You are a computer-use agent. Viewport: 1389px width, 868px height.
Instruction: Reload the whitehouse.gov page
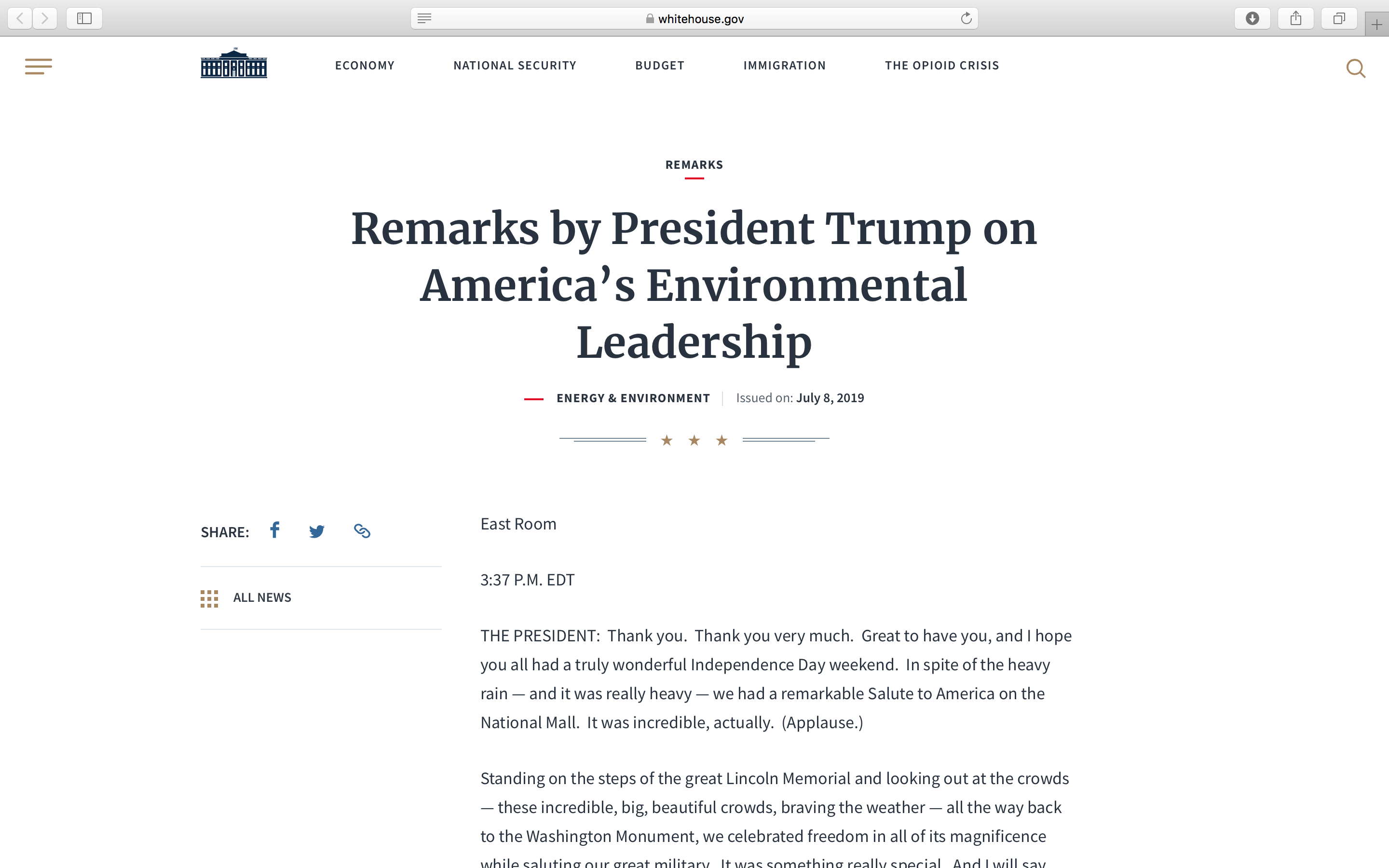point(966,18)
